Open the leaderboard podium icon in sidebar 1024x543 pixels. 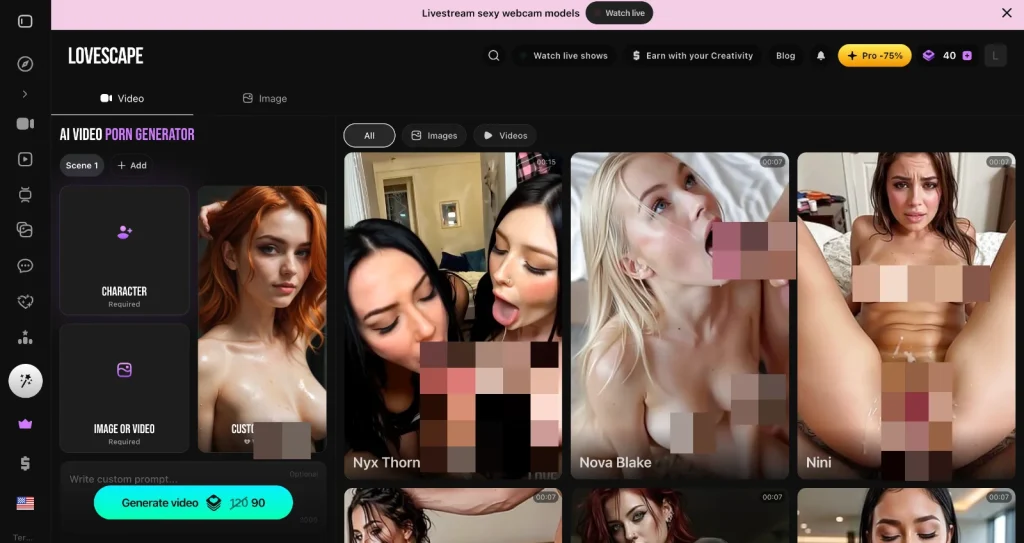(25, 338)
